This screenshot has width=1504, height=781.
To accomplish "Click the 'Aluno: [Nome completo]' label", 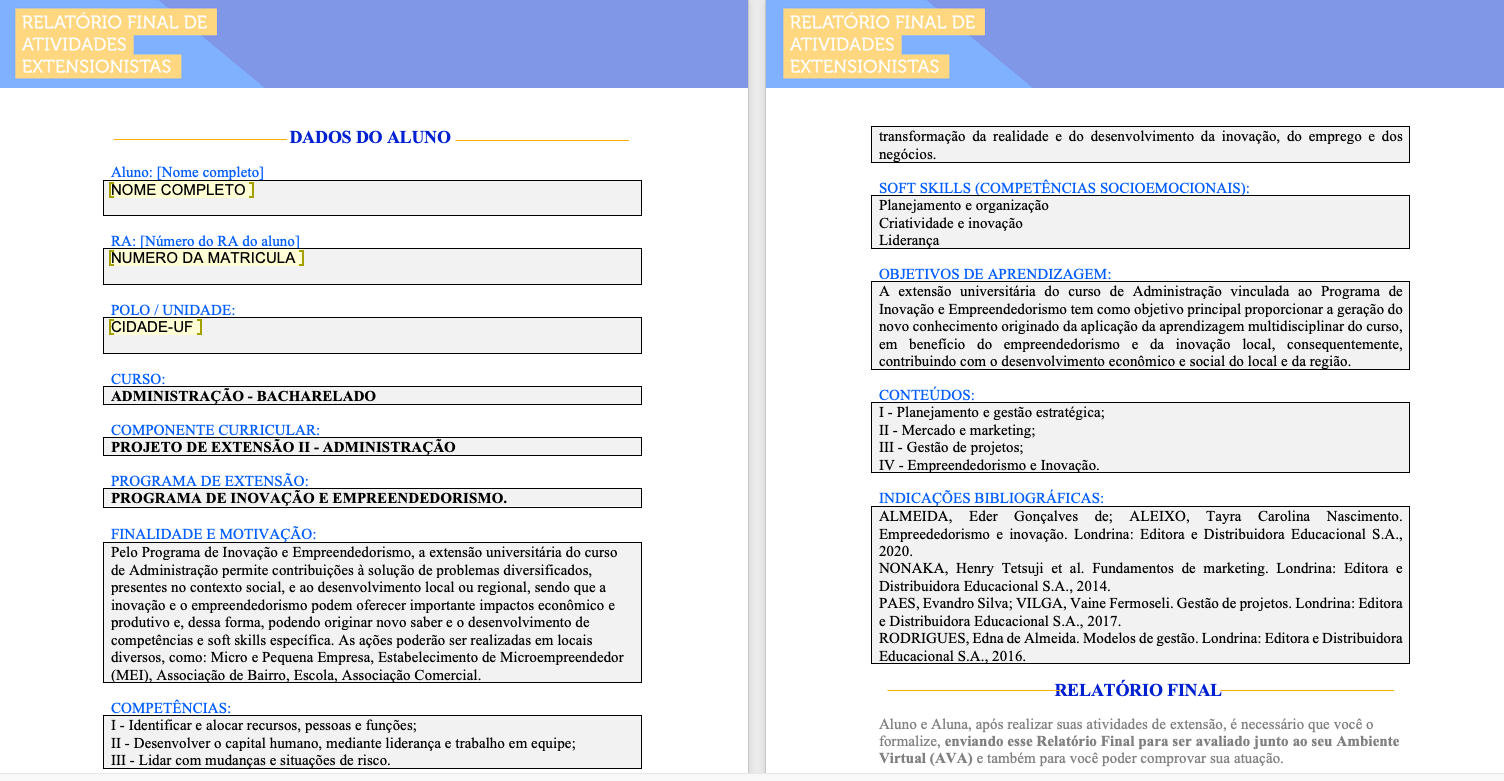I will point(187,172).
